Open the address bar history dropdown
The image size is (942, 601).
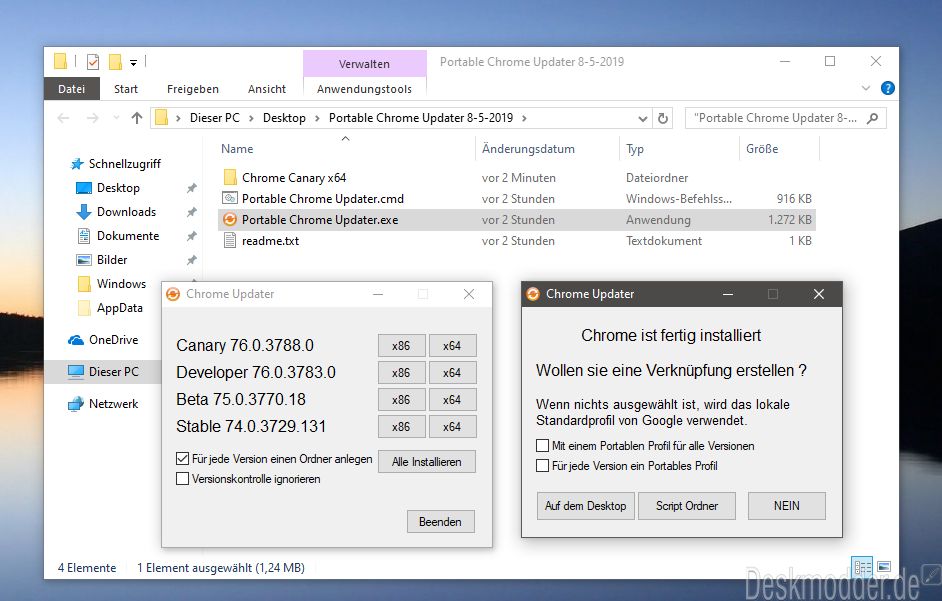642,118
